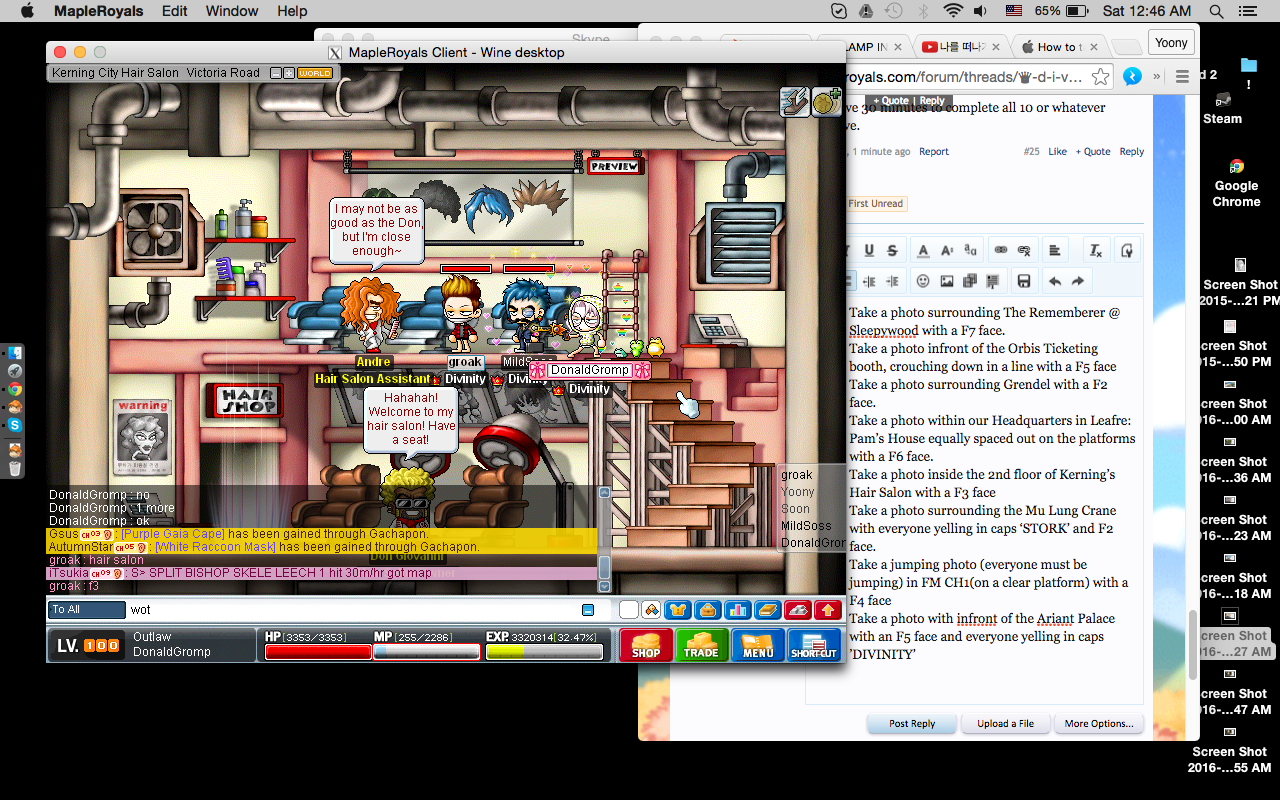Image resolution: width=1280 pixels, height=800 pixels.
Task: Open the Google Chrome desktop shortcut
Action: 1236,182
